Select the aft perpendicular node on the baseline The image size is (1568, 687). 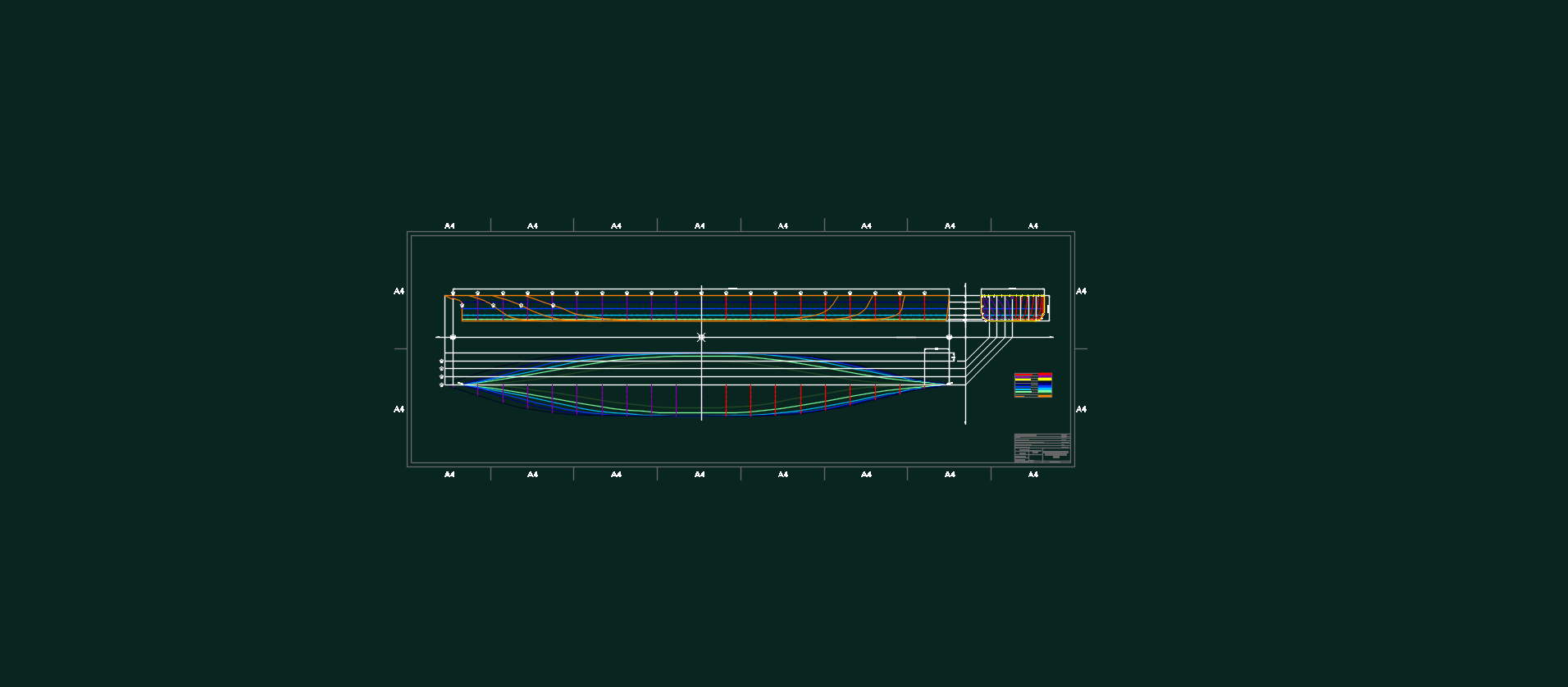(x=453, y=337)
